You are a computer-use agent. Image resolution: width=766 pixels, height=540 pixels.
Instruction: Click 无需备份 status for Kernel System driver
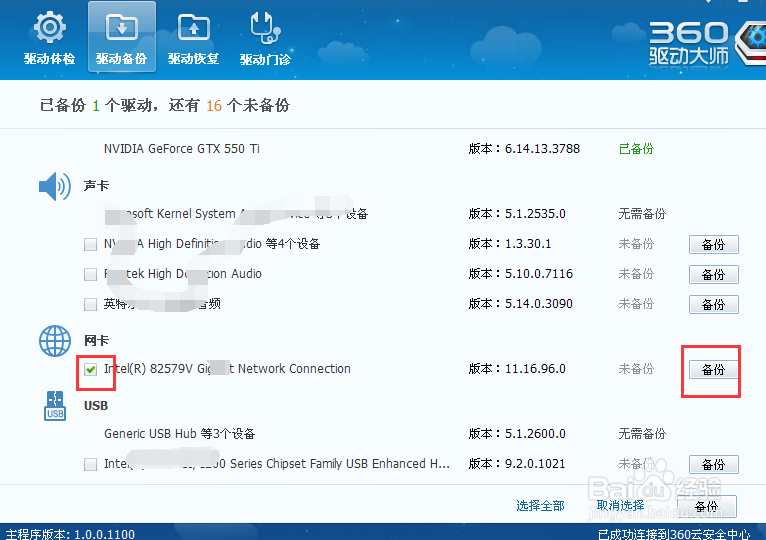coord(642,214)
